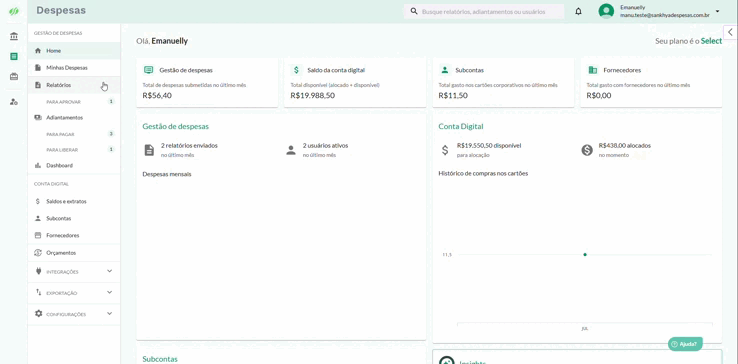This screenshot has height=364, width=738.
Task: Click the Subcontas section heading at bottom
Action: (x=160, y=359)
